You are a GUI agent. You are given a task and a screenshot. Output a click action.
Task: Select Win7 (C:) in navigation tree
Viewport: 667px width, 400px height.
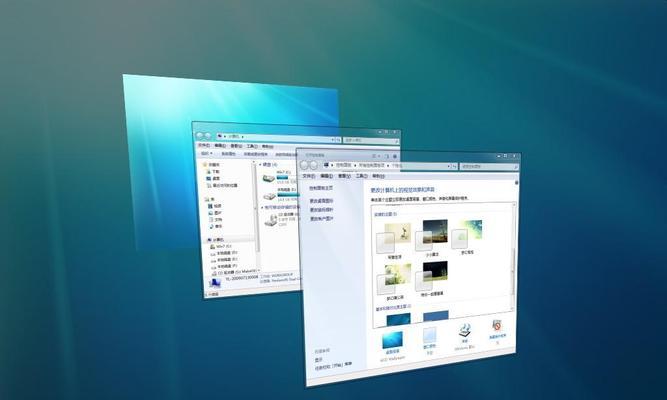click(x=223, y=247)
